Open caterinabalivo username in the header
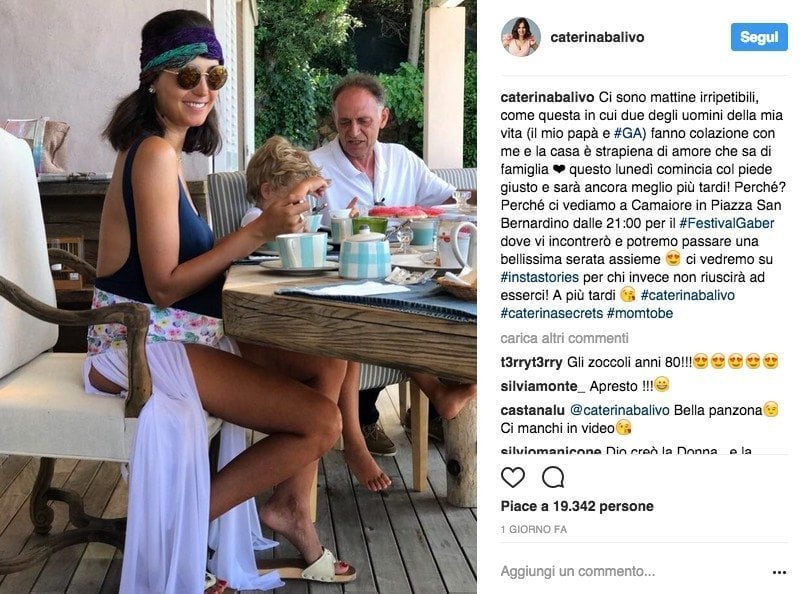 pyautogui.click(x=597, y=37)
